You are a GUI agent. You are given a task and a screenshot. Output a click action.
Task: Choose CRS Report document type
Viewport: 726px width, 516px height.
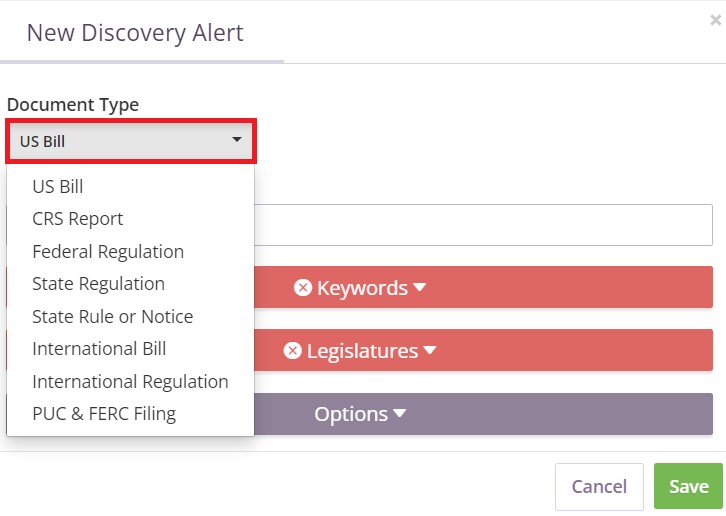click(78, 219)
